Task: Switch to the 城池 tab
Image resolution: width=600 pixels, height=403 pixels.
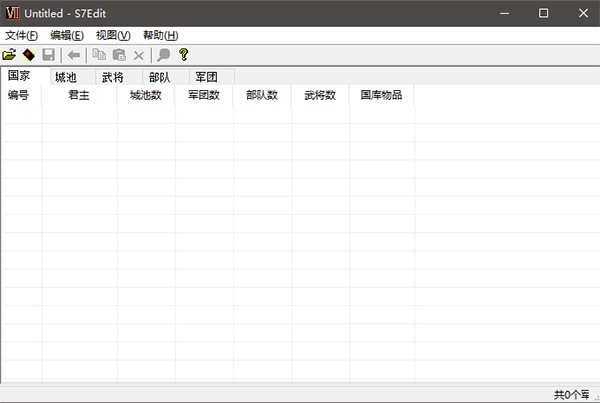Action: click(x=66, y=77)
